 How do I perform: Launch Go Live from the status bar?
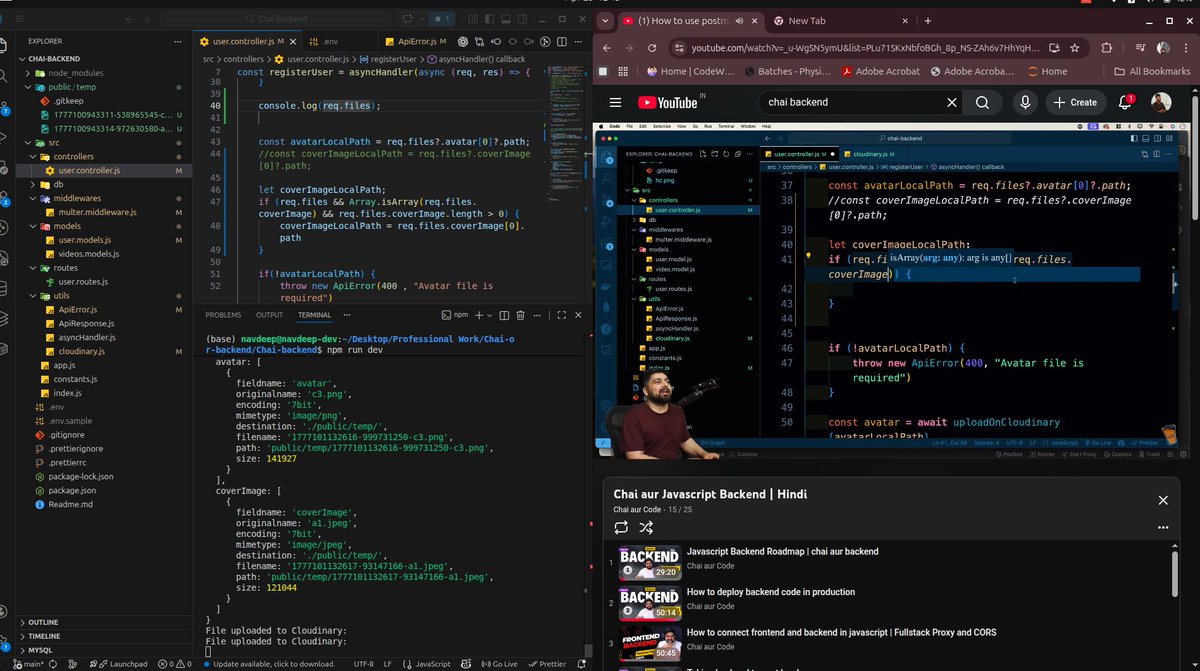click(x=497, y=663)
